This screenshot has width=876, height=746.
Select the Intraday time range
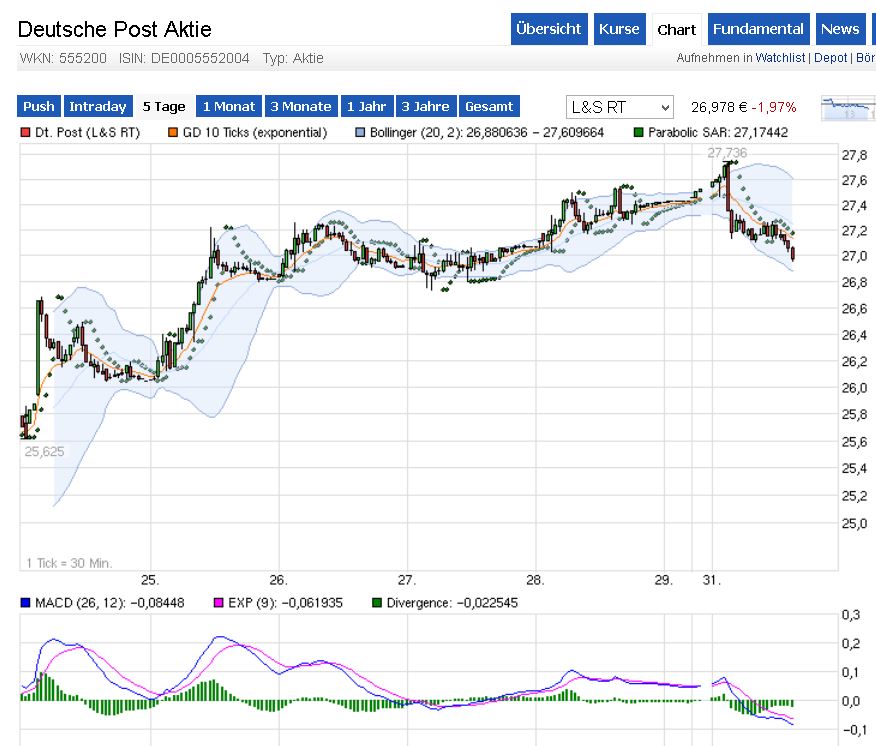pyautogui.click(x=98, y=106)
